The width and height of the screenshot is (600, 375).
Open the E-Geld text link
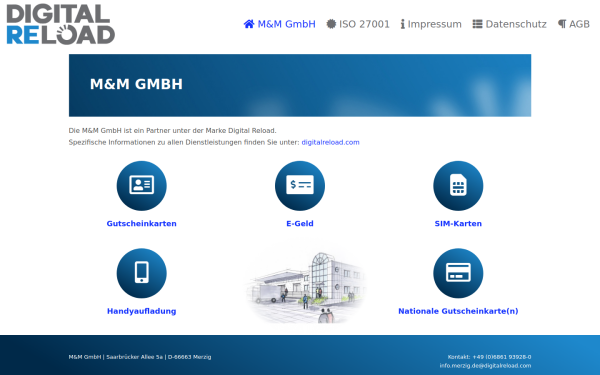[x=300, y=223]
